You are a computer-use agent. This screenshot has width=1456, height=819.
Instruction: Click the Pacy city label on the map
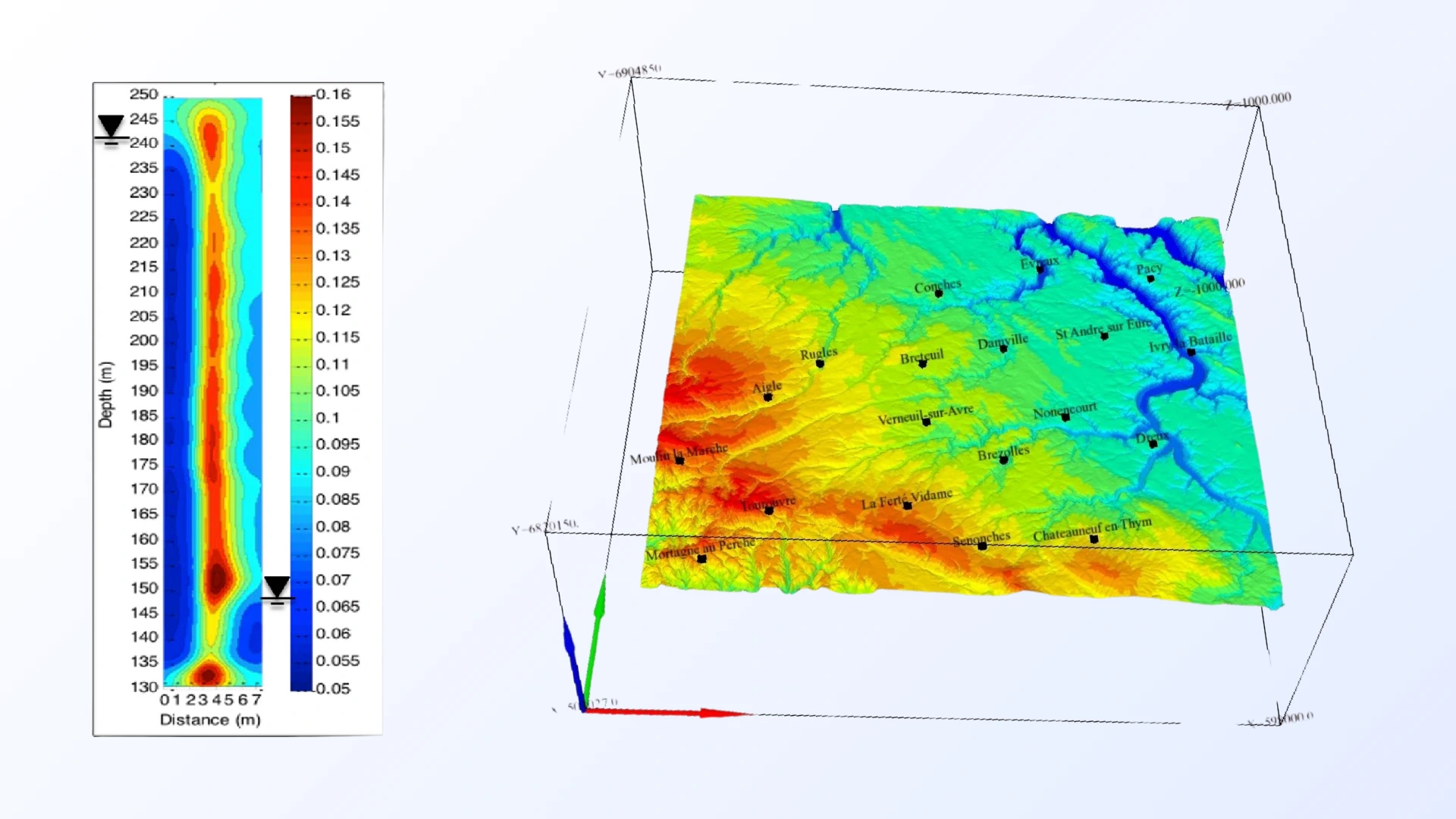pos(1149,268)
